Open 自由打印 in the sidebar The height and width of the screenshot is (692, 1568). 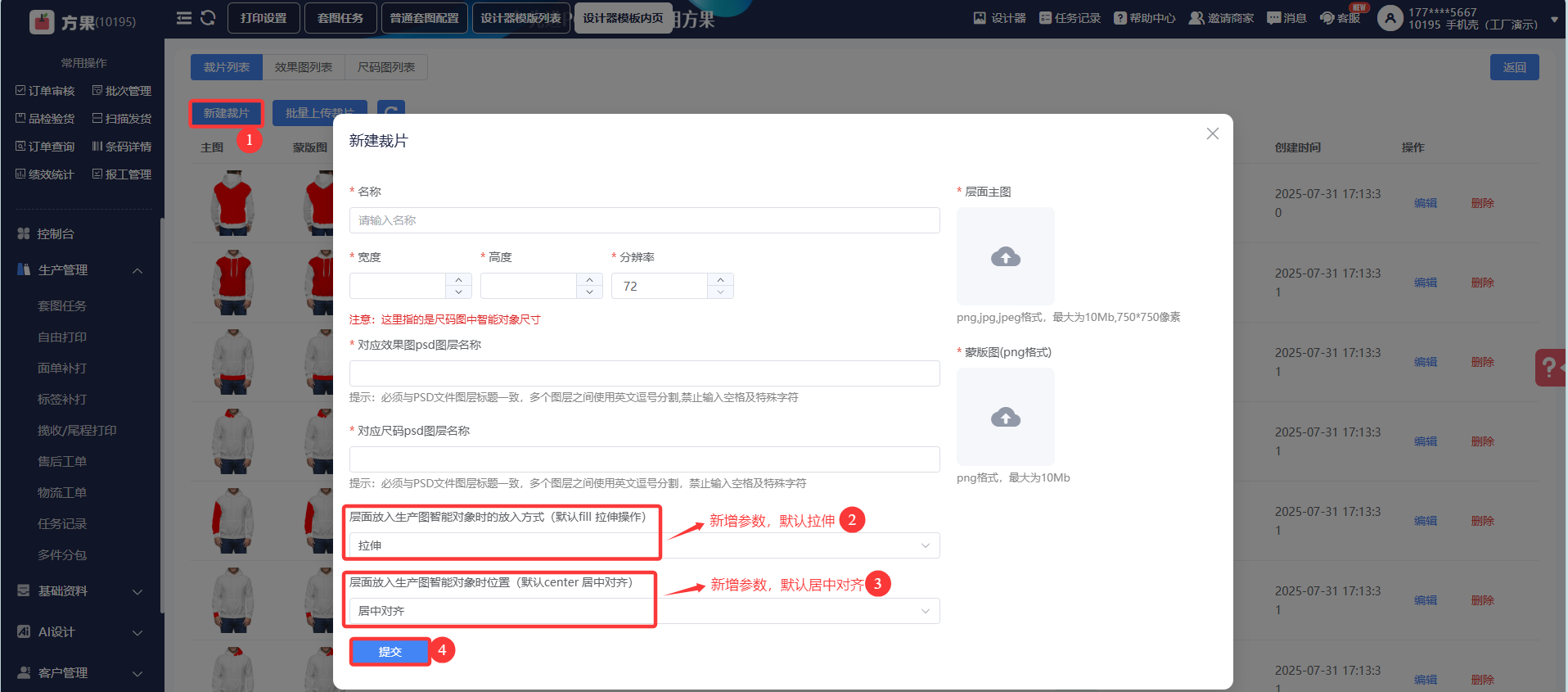point(62,337)
